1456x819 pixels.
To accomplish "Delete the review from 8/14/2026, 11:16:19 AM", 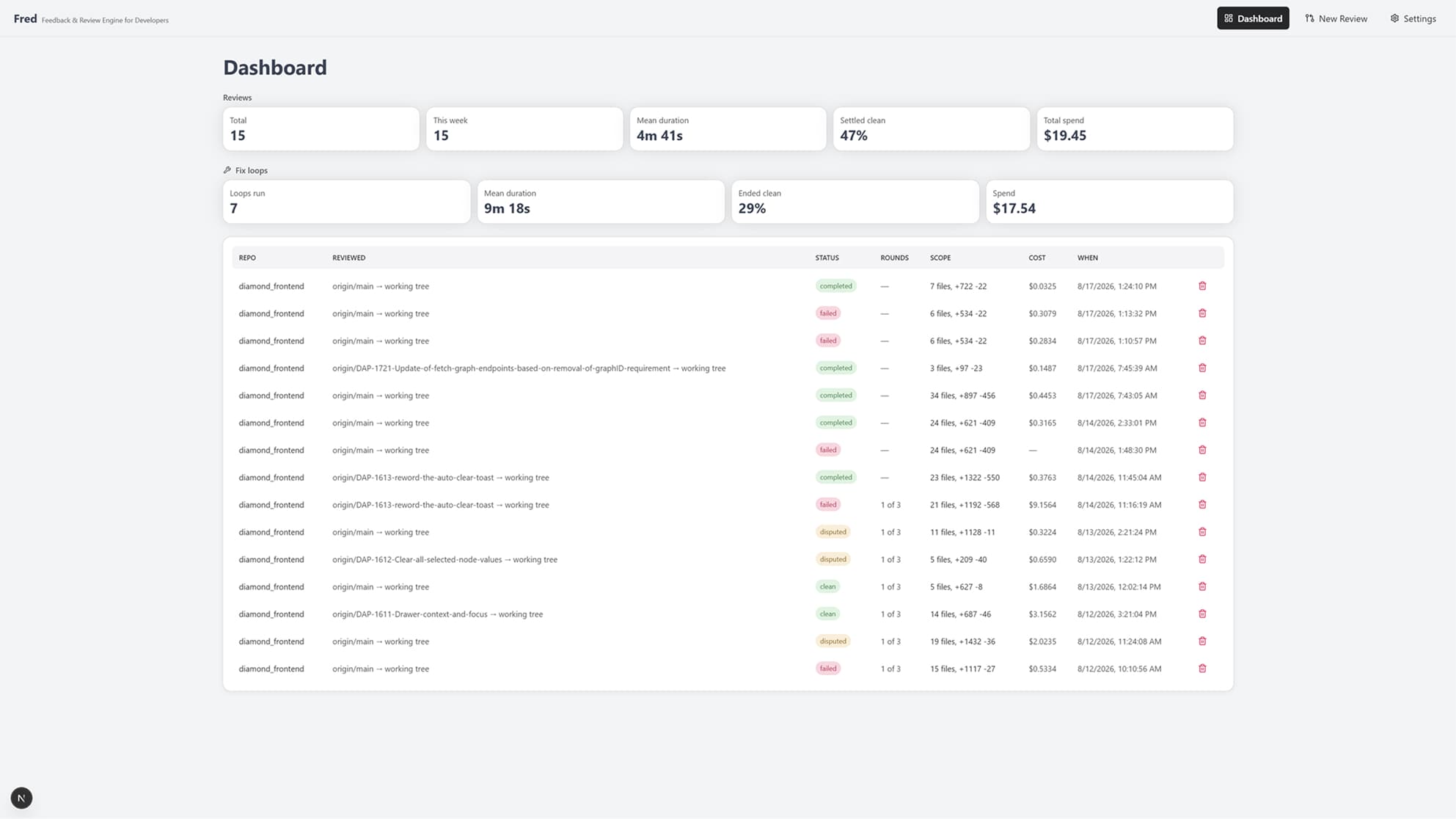I will [1202, 505].
